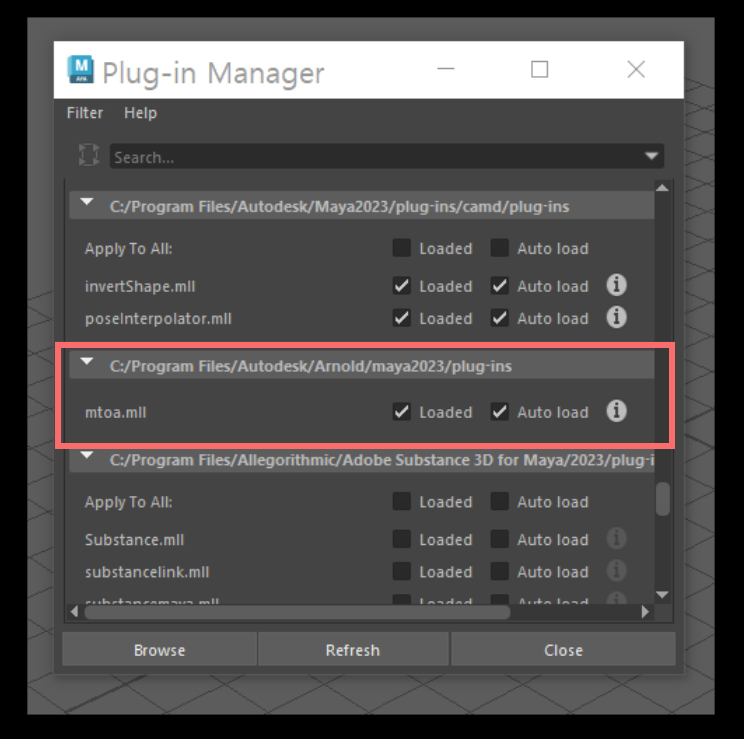744x739 pixels.
Task: Open info for Substance.mll plug-in
Action: pos(616,539)
